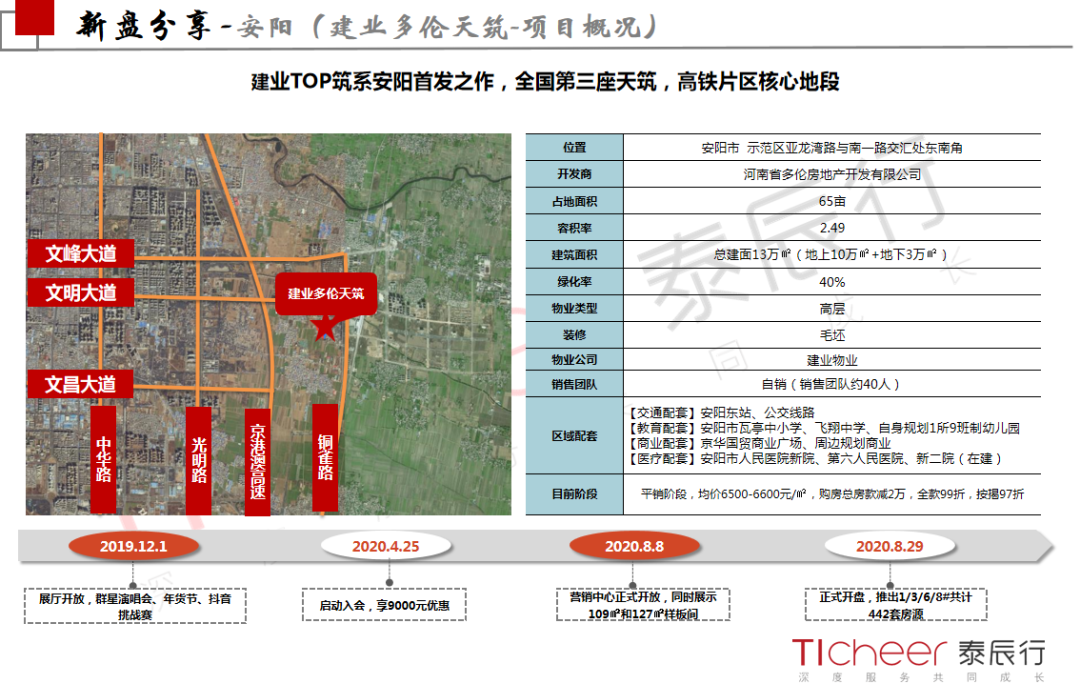
Task: Click the location value 安阳市示范区亚龙湾路
Action: 832,147
